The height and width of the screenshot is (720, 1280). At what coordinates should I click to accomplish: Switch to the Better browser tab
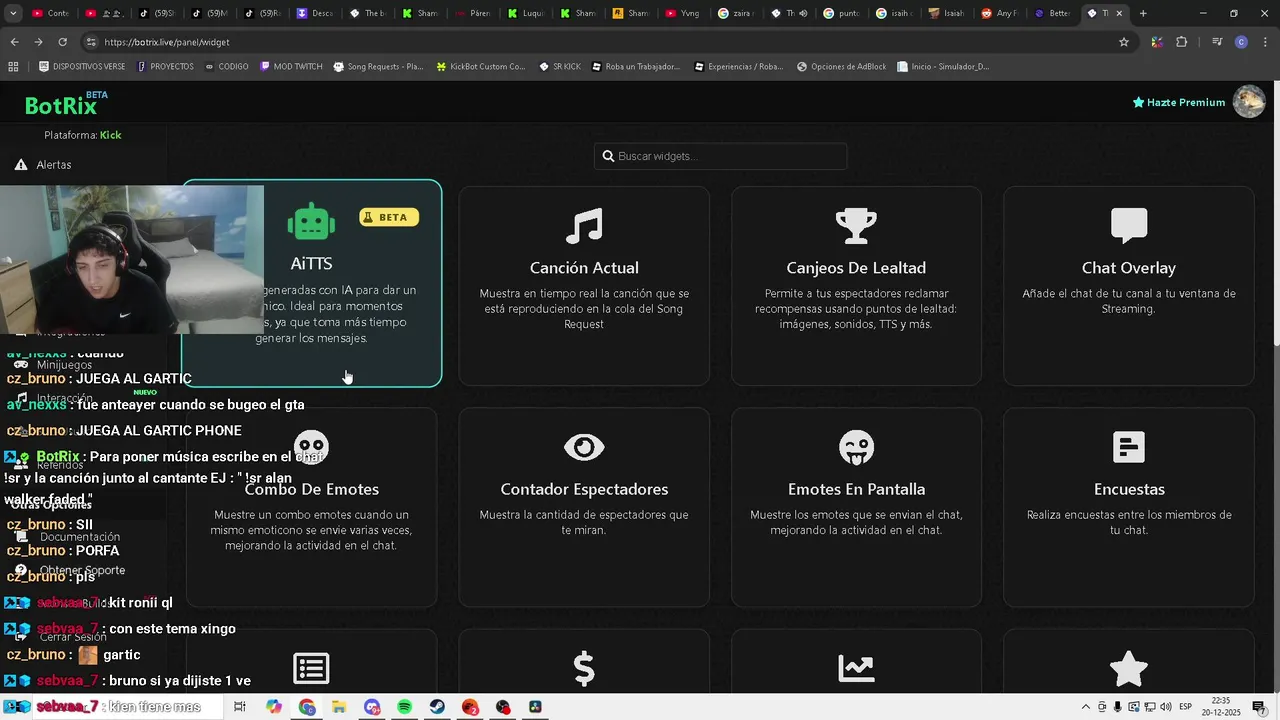pos(1052,13)
